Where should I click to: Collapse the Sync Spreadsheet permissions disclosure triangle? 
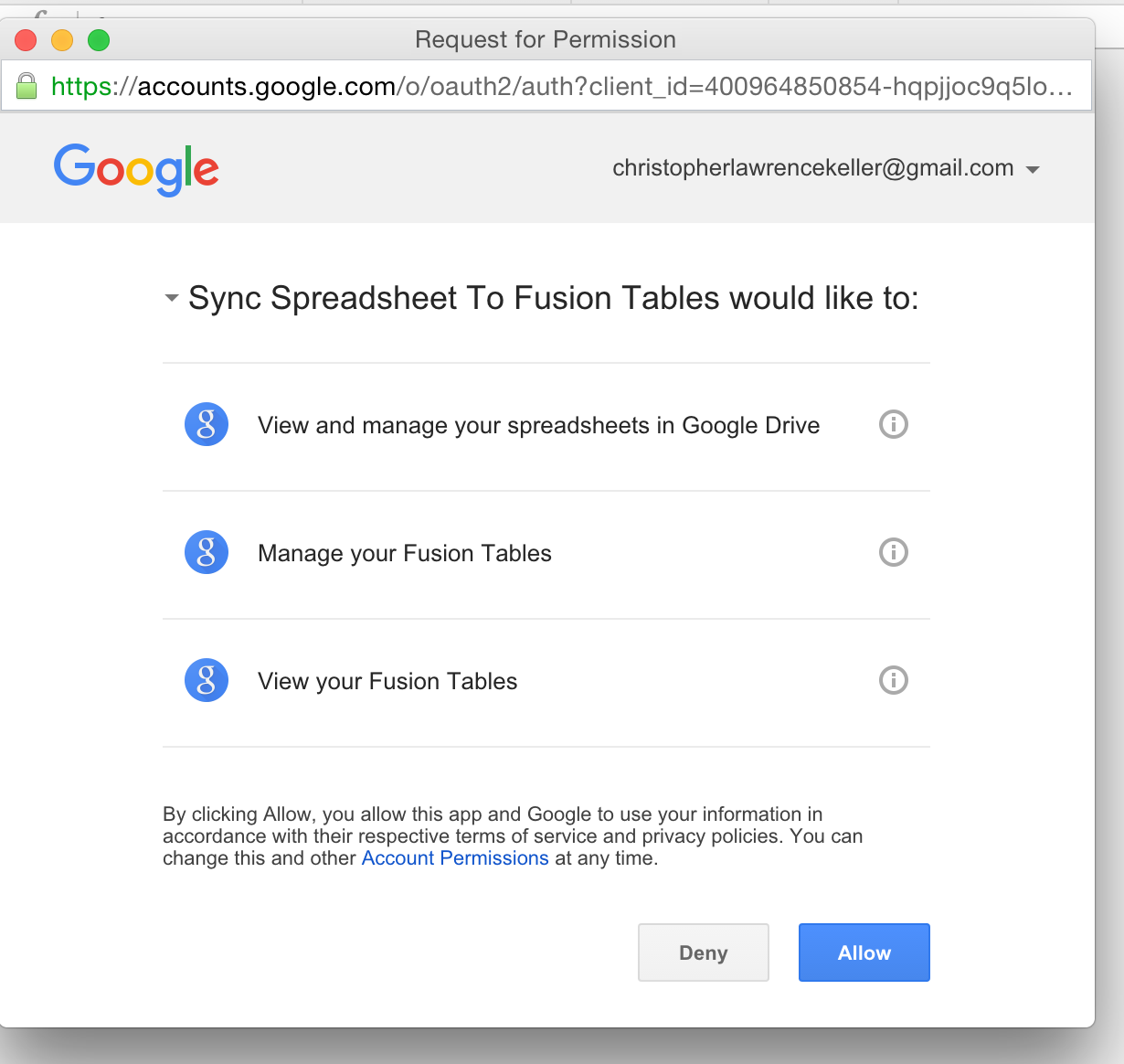point(171,298)
